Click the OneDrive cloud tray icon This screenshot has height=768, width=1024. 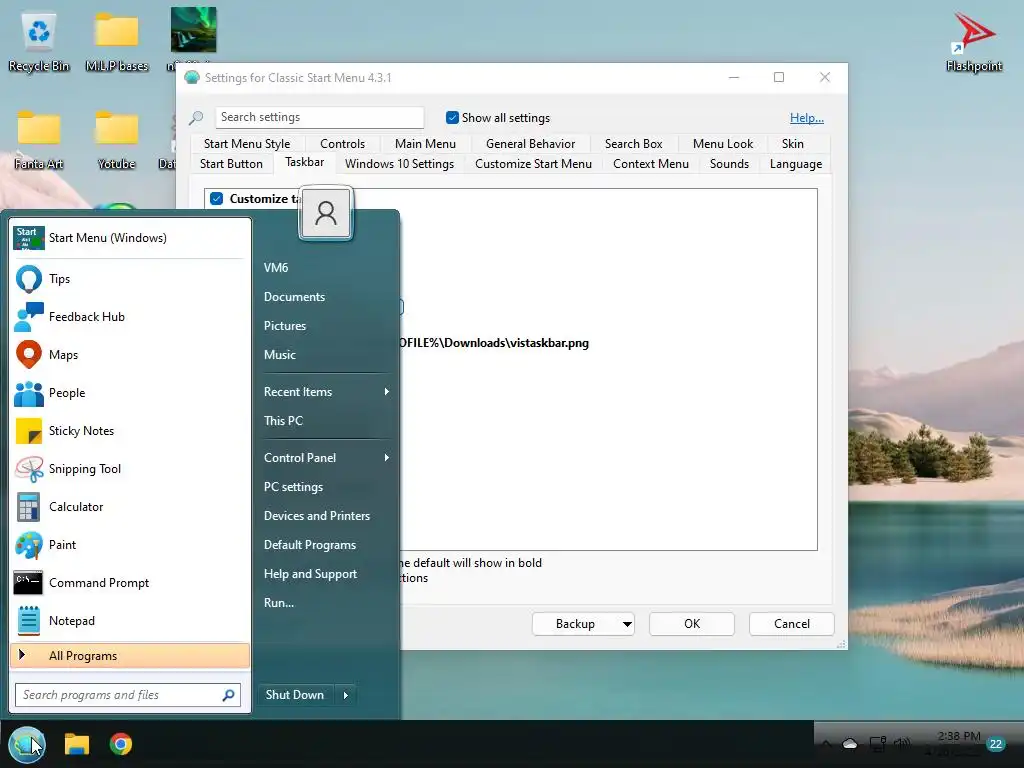coord(850,744)
